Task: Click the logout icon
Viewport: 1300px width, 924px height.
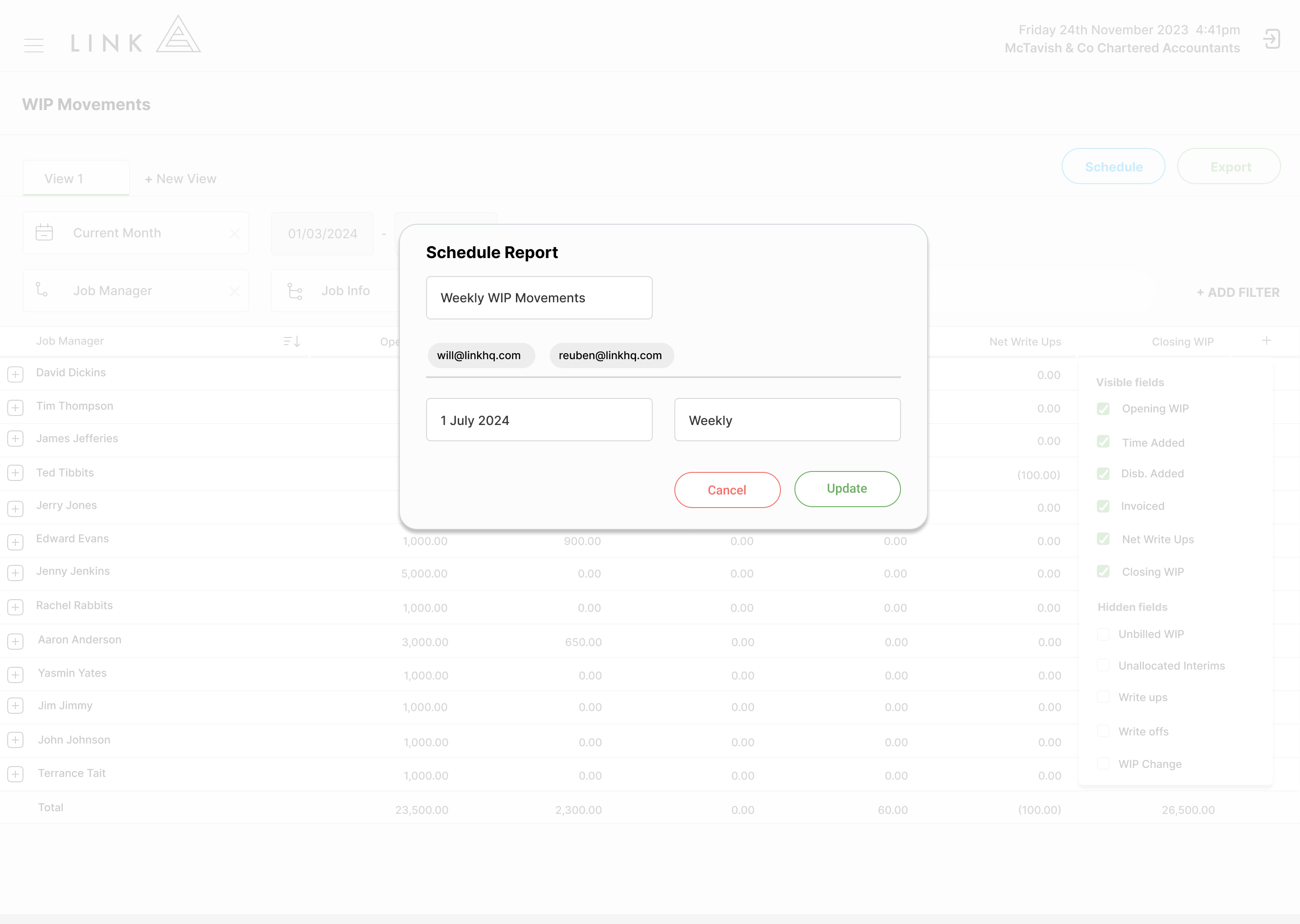Action: point(1272,39)
